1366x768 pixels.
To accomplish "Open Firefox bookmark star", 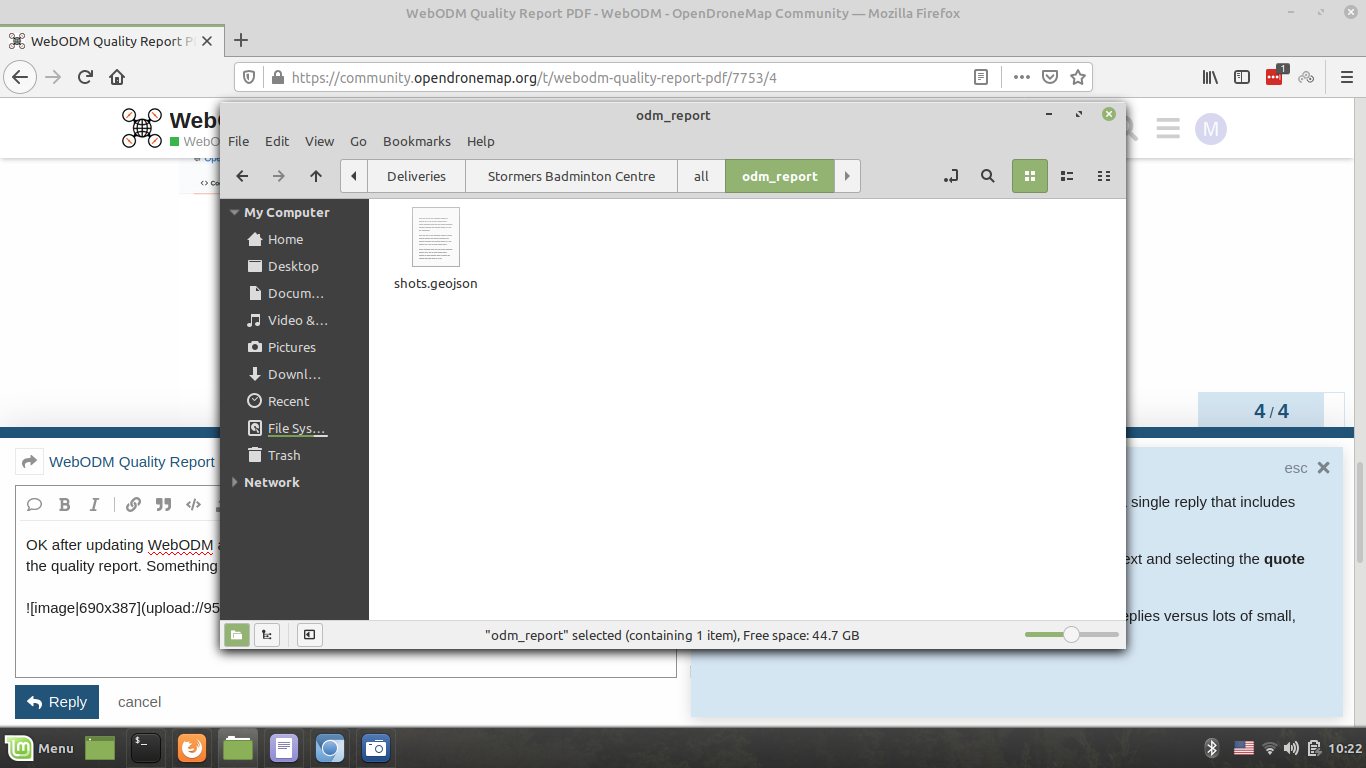I will click(1078, 77).
